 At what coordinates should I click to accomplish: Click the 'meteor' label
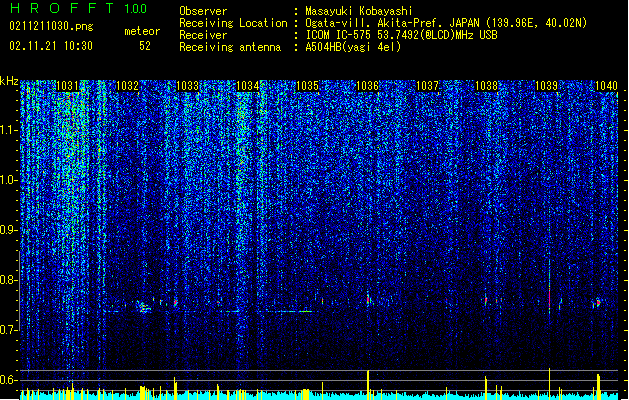pos(142,31)
